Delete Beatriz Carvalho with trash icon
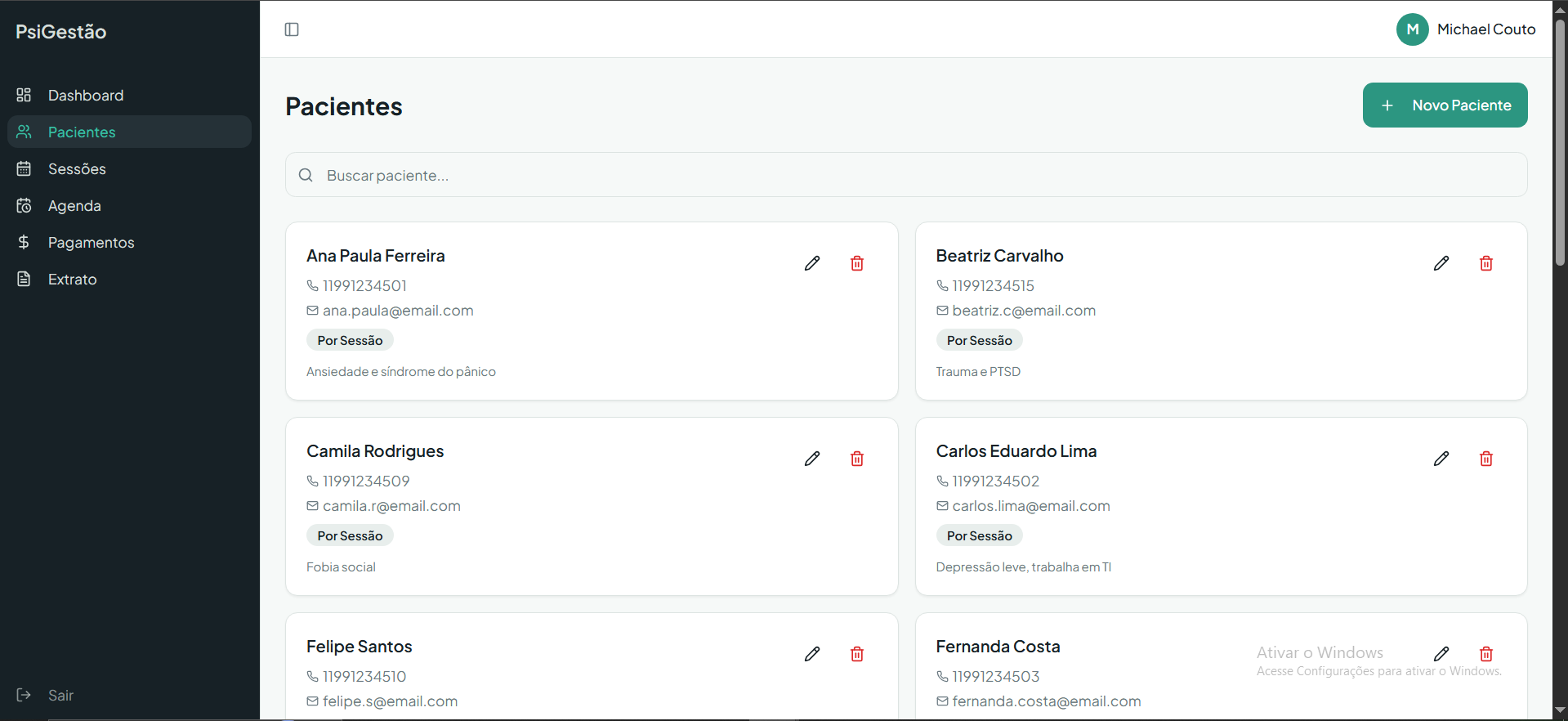 coord(1486,263)
